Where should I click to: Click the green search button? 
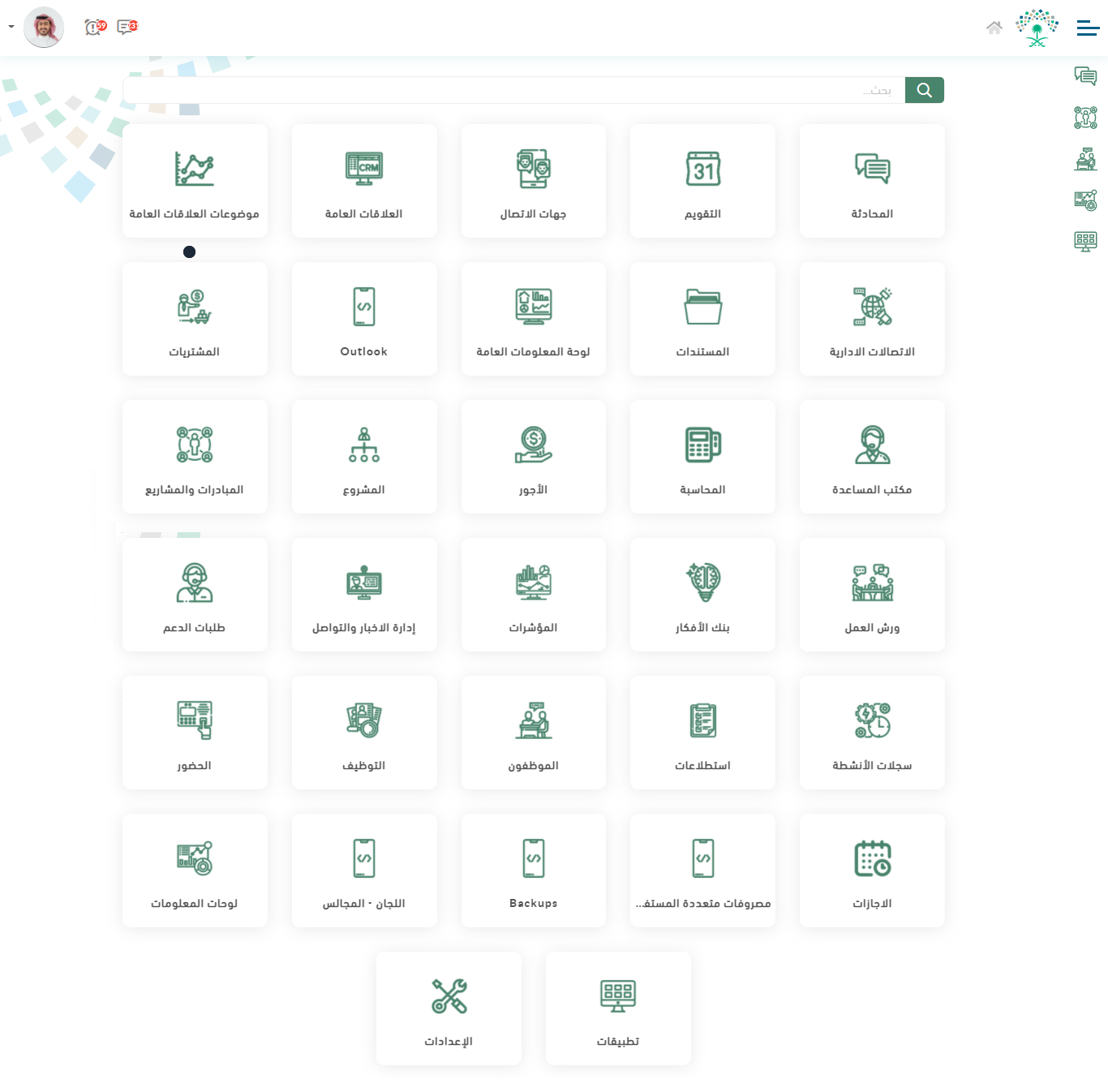(924, 90)
